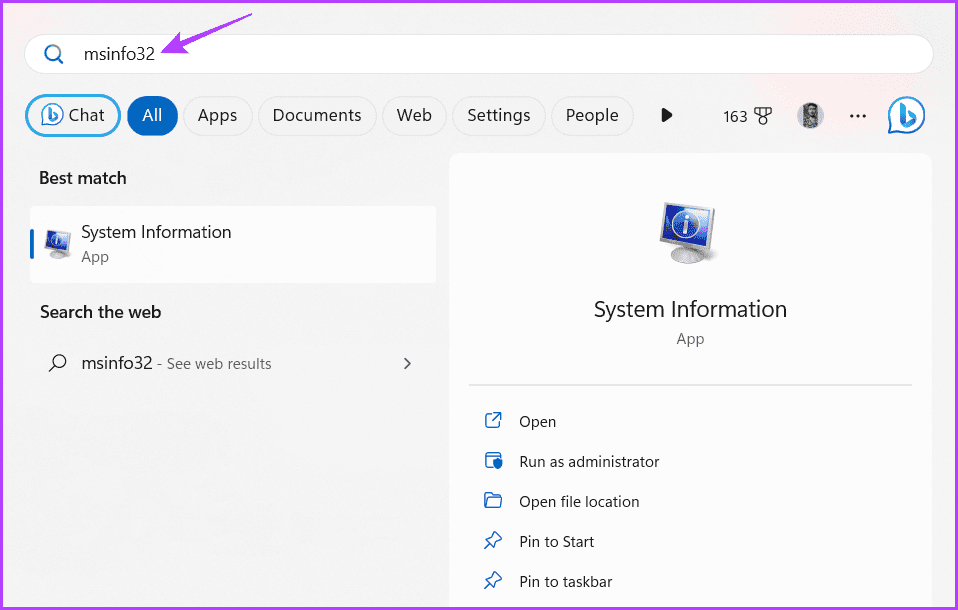Click the Pin to Start pin icon
958x610 pixels.
click(x=493, y=540)
